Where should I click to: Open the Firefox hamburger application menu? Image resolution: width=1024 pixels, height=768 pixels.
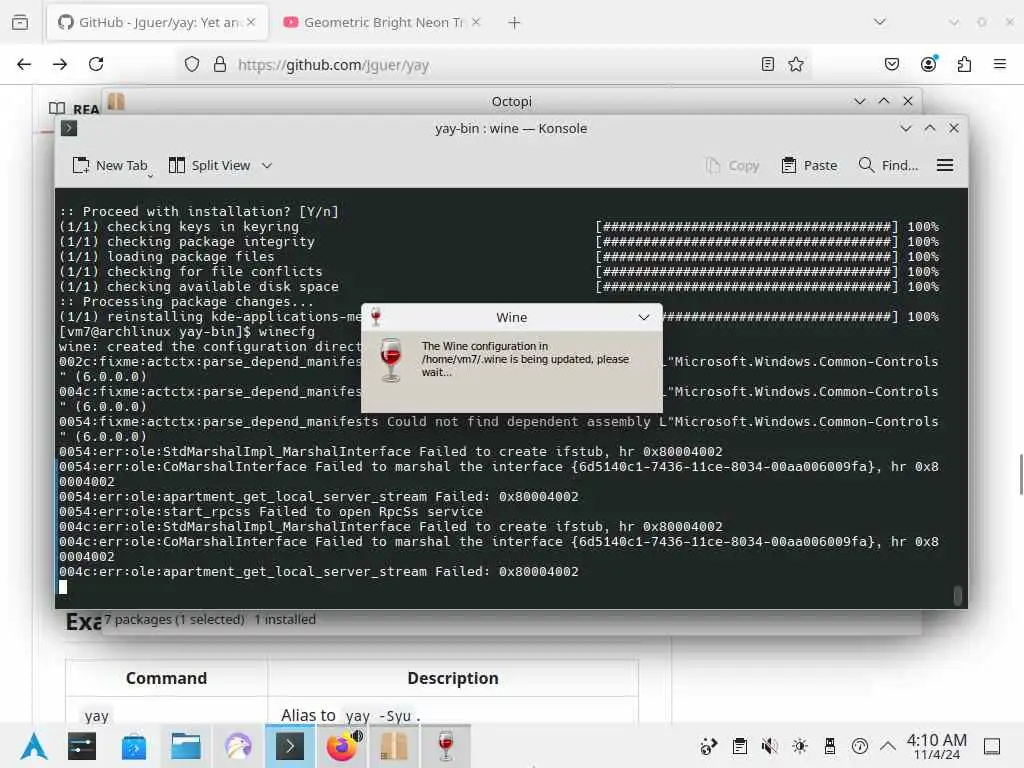(999, 64)
